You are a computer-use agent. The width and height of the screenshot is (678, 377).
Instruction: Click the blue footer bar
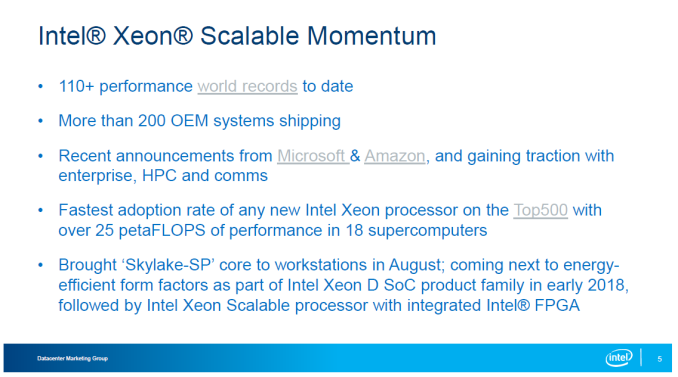[338, 358]
